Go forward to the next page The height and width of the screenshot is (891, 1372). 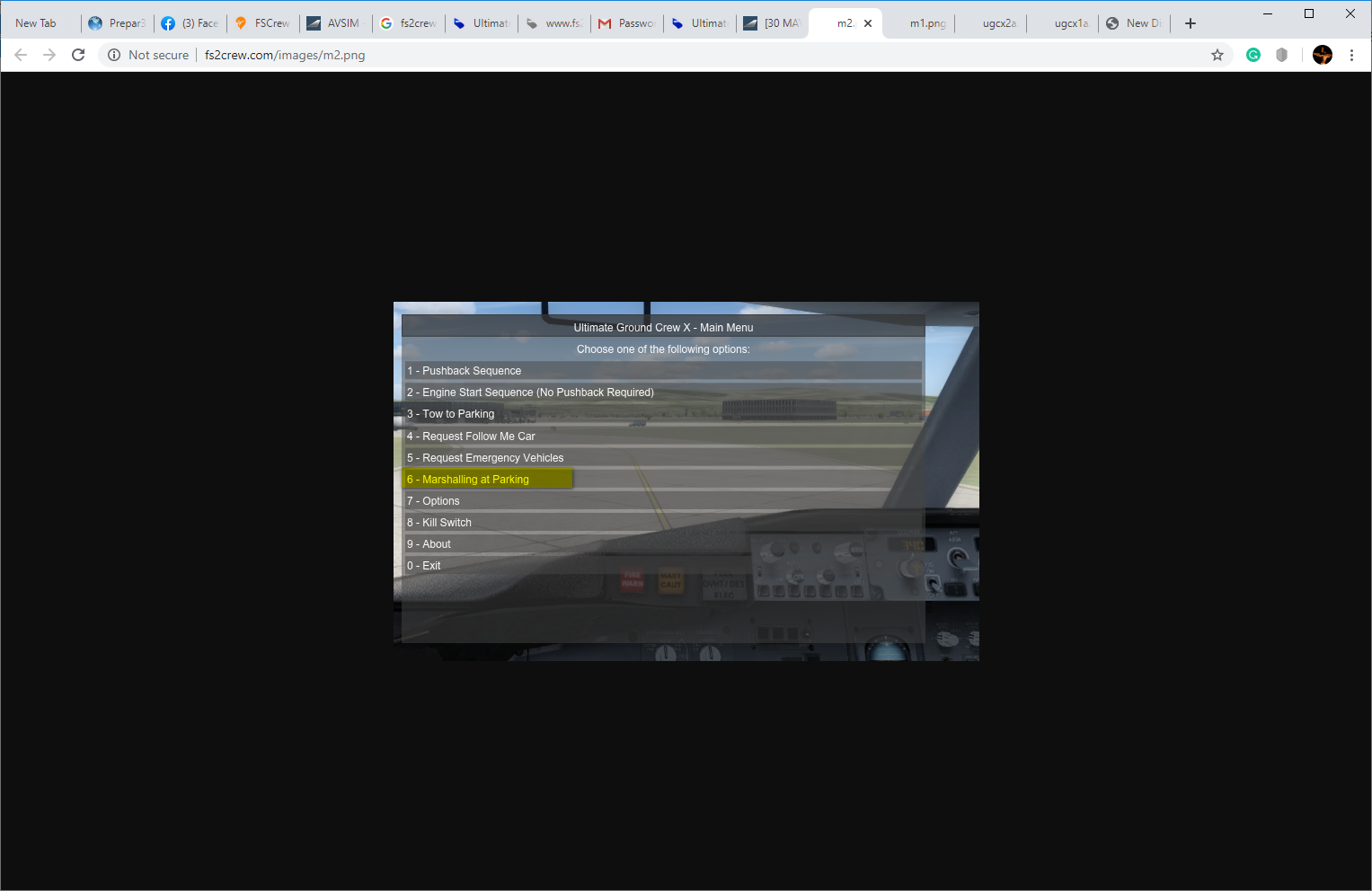[49, 55]
